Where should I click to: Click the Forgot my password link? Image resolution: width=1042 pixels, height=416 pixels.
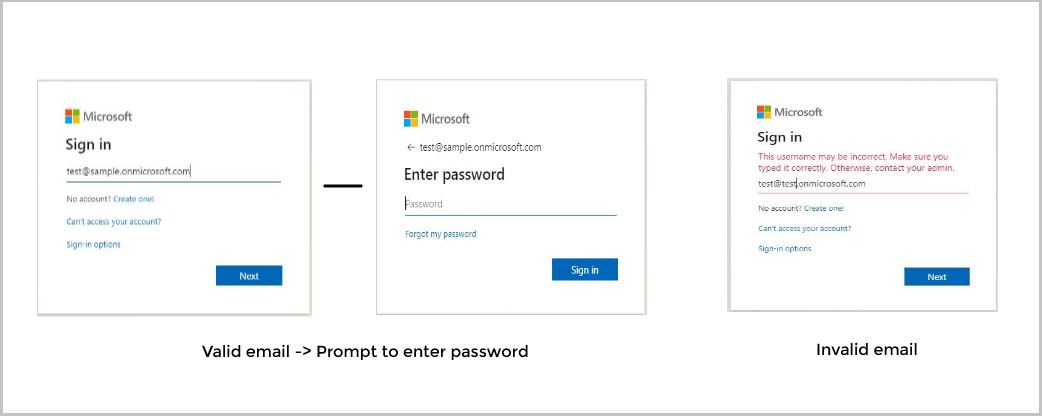pos(440,234)
